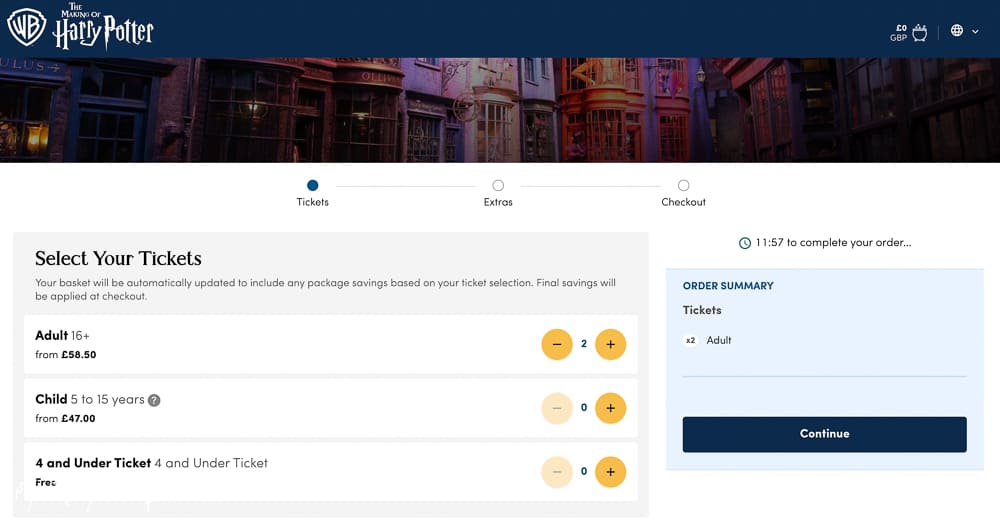Click the order timer clock icon
The width and height of the screenshot is (1000, 528).
[744, 243]
